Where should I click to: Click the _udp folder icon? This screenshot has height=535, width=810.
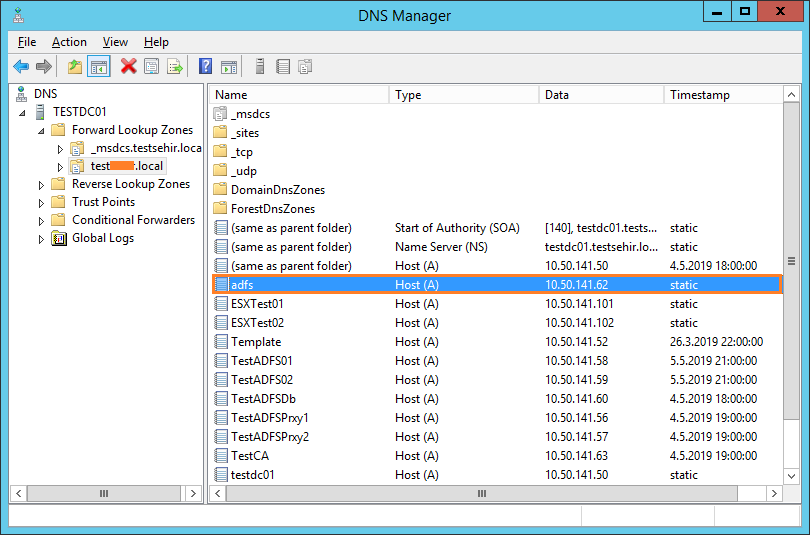tap(221, 170)
